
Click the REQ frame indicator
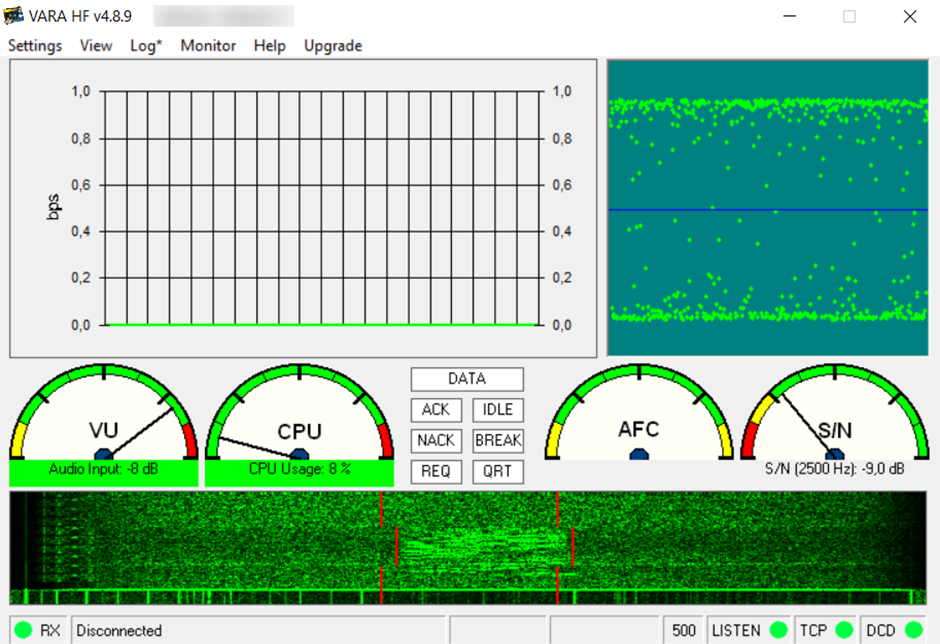click(436, 471)
